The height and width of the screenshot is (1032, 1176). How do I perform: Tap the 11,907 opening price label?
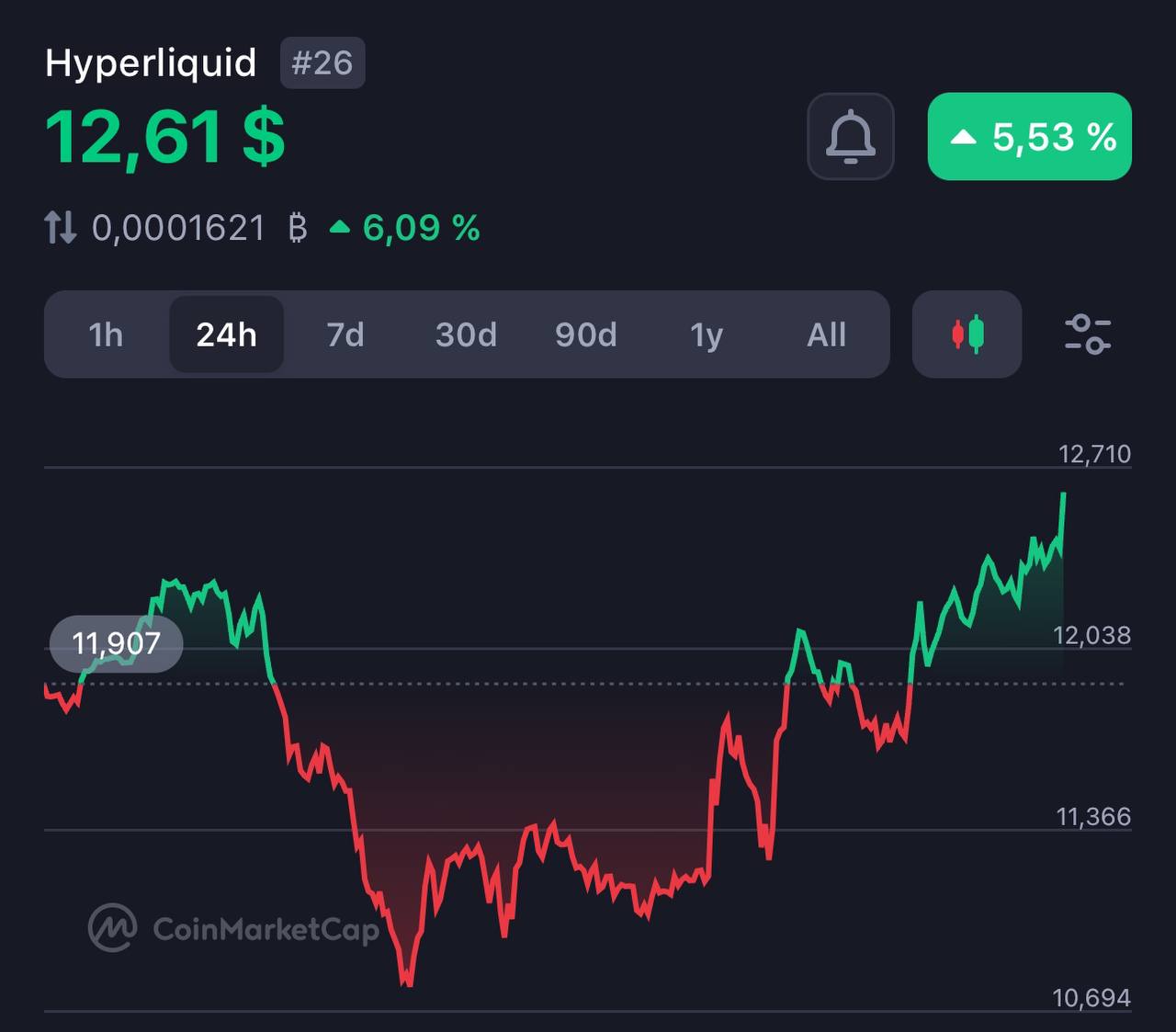point(116,643)
